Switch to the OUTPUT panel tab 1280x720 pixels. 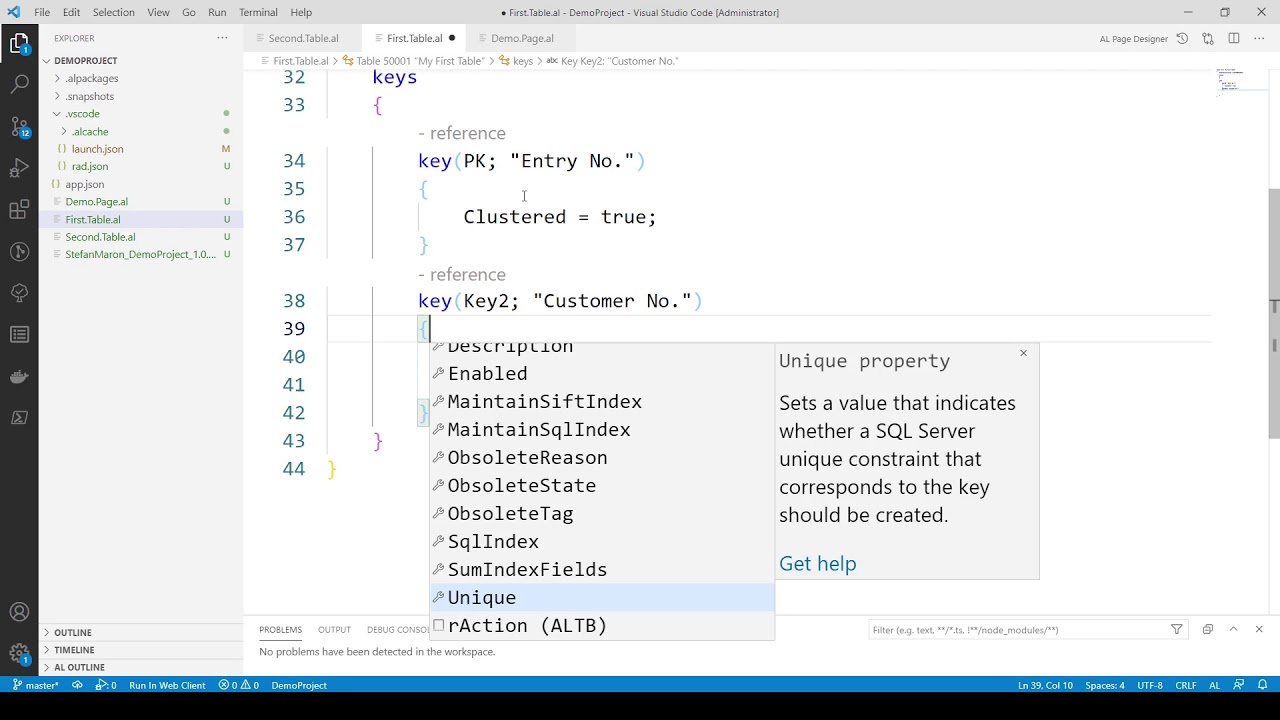tap(334, 630)
